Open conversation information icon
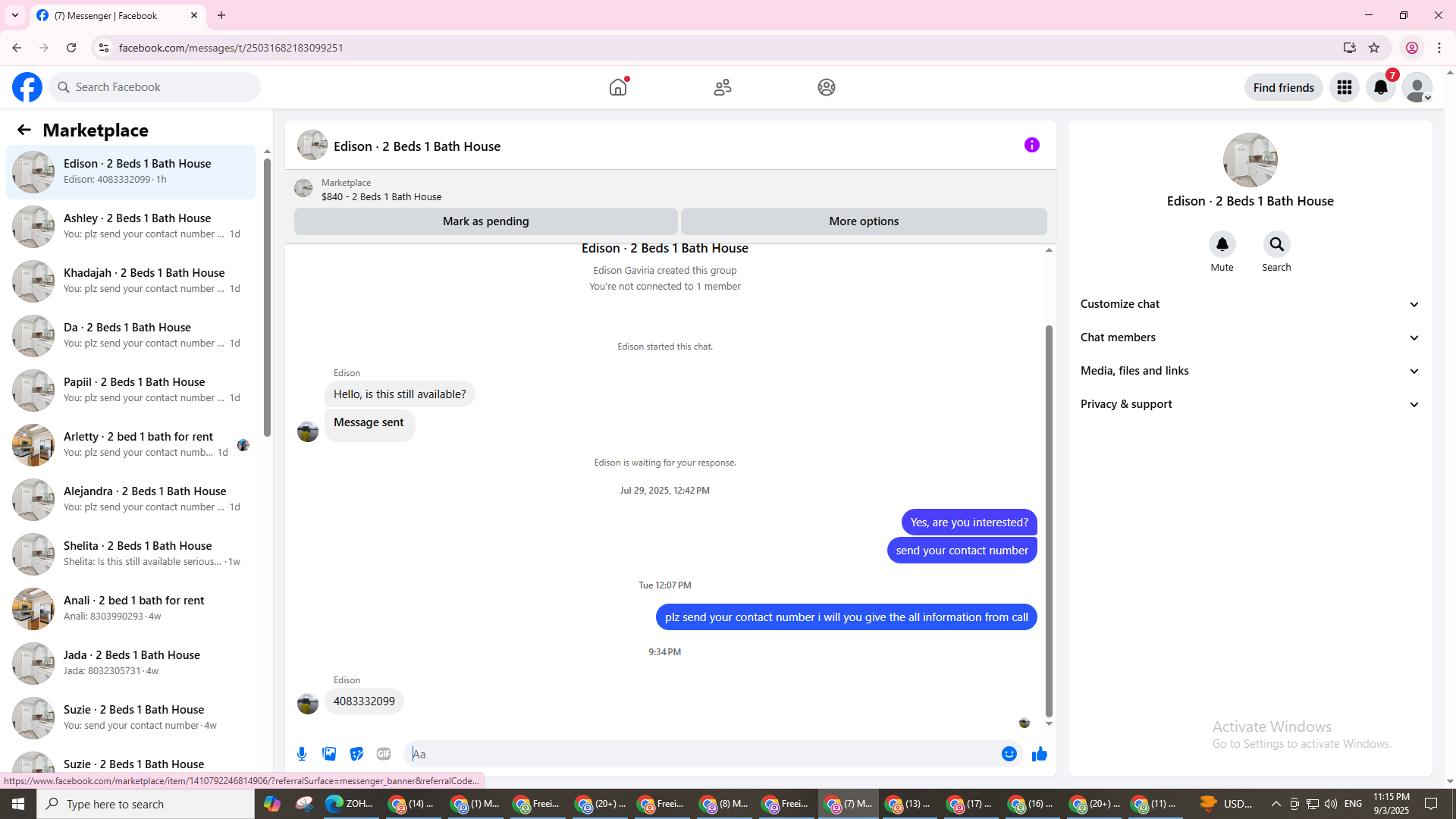The image size is (1456, 819). pos(1032,145)
